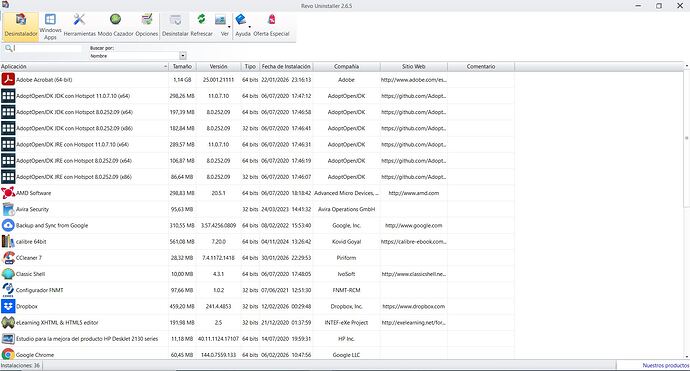Select AdoptOpenJDK JDK 8.0.252.09 (x64) row

[257, 112]
